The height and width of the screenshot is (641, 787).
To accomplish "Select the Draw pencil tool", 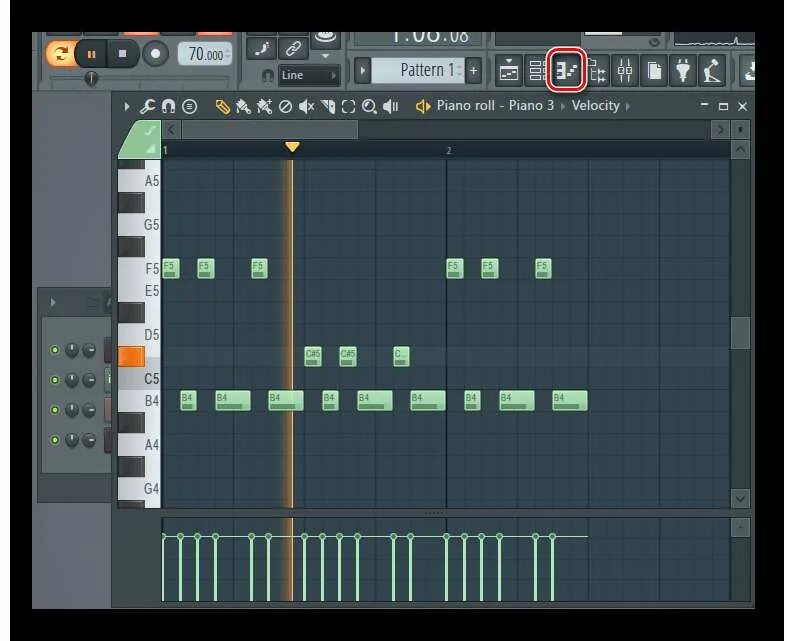I will tap(222, 106).
